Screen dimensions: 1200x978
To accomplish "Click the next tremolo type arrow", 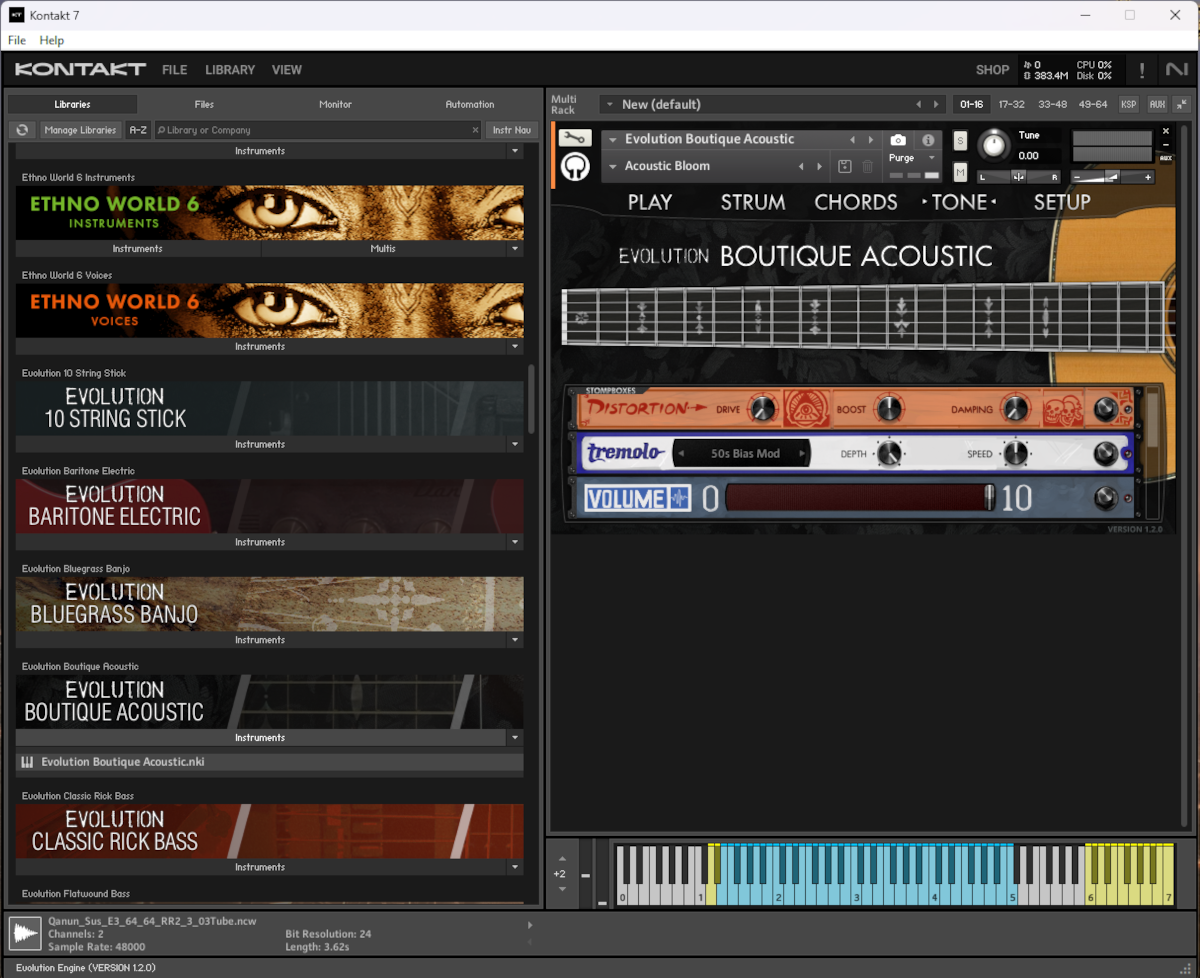I will coord(802,453).
